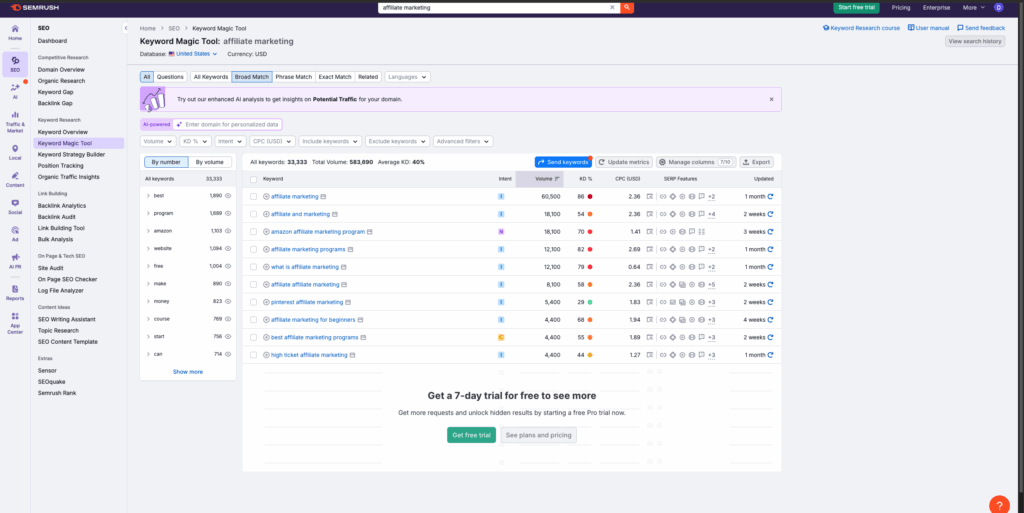Open Keyword Overview in the side menu
This screenshot has height=513, width=1024.
click(x=63, y=132)
